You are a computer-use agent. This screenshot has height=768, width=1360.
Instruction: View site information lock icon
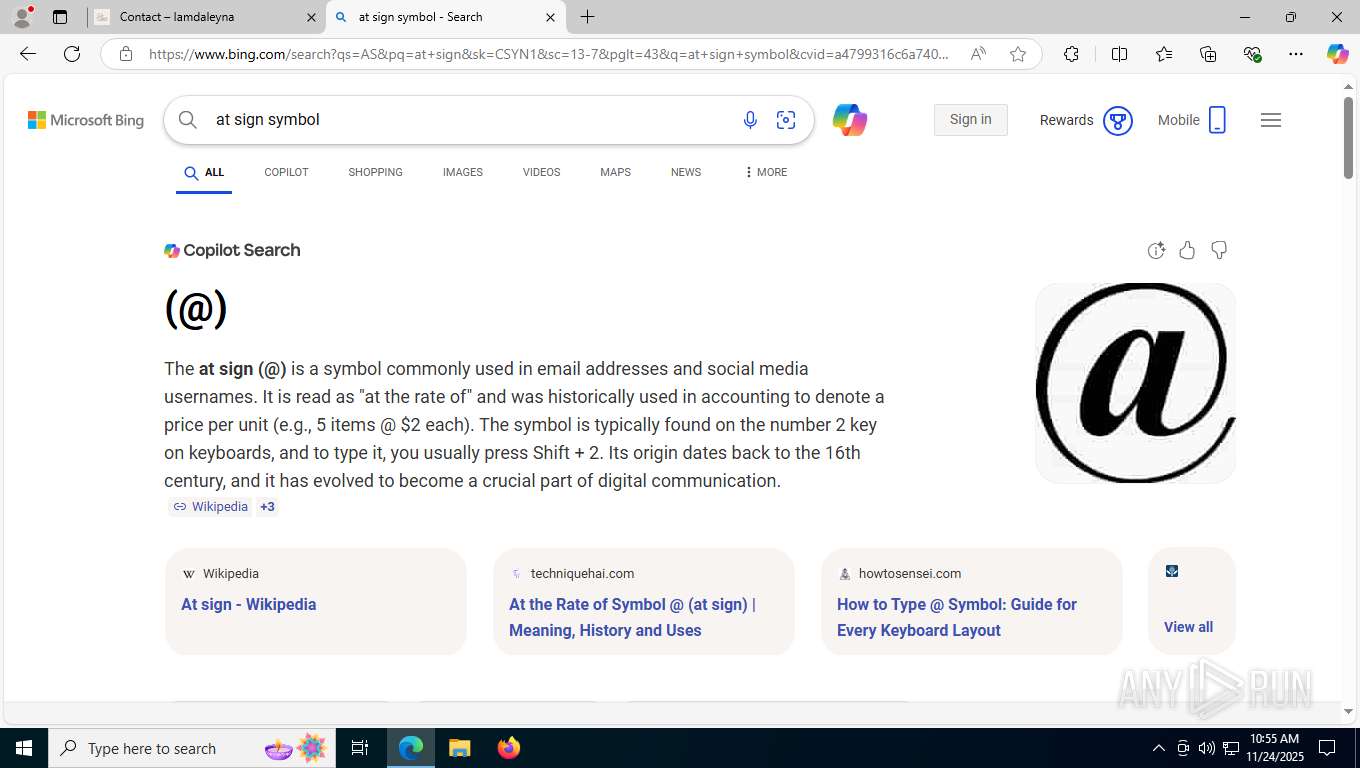coord(126,54)
